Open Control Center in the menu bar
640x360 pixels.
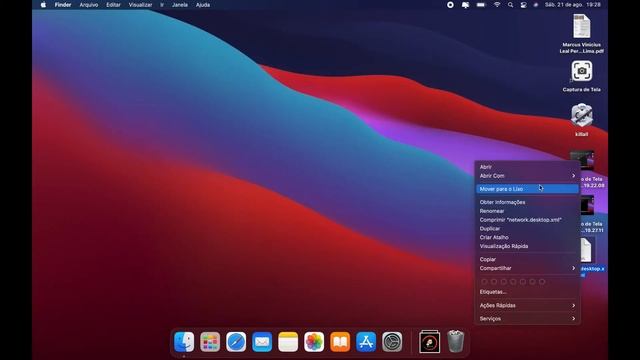click(x=523, y=5)
